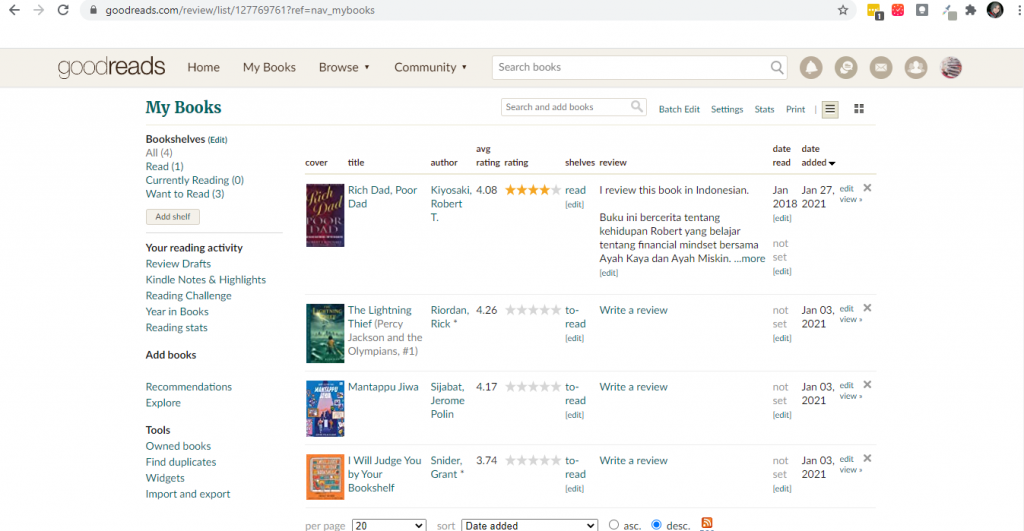
Task: Edit bookshelves link beside Bookshelves
Action: tap(217, 140)
